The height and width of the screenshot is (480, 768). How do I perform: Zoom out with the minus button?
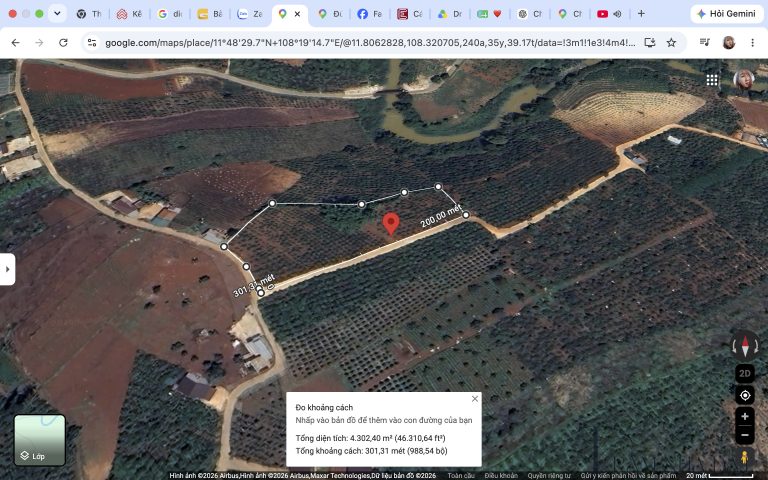[x=744, y=435]
